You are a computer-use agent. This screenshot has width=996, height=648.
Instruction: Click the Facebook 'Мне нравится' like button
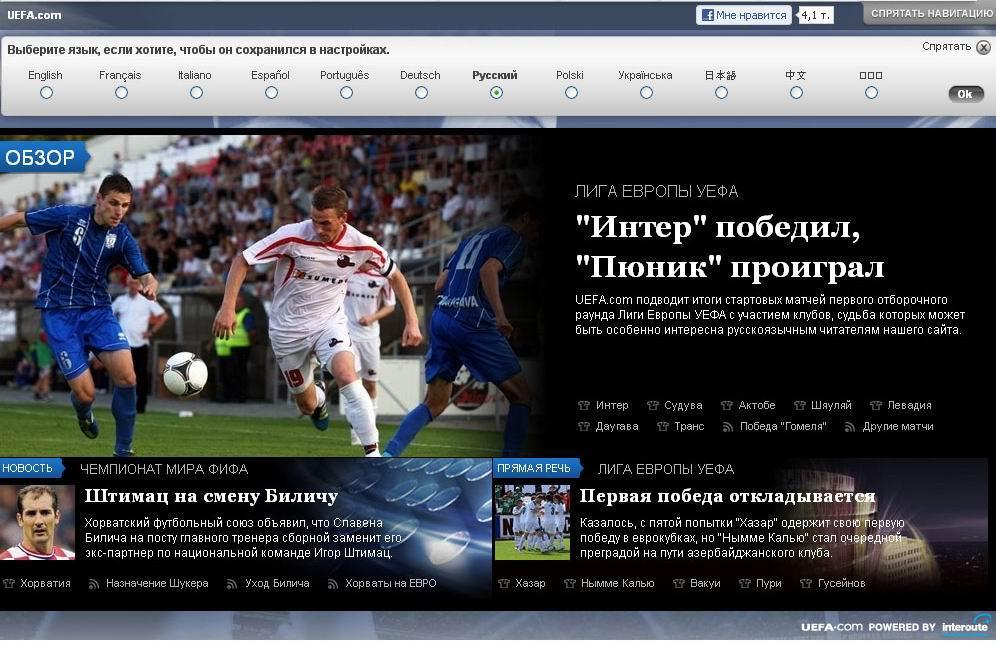click(x=743, y=15)
